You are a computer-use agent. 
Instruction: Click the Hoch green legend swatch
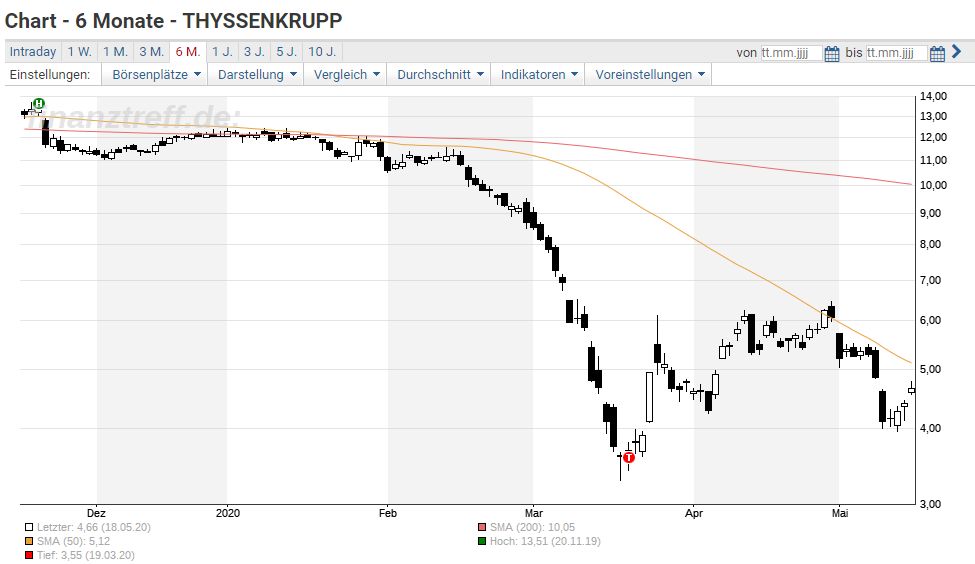click(x=482, y=542)
